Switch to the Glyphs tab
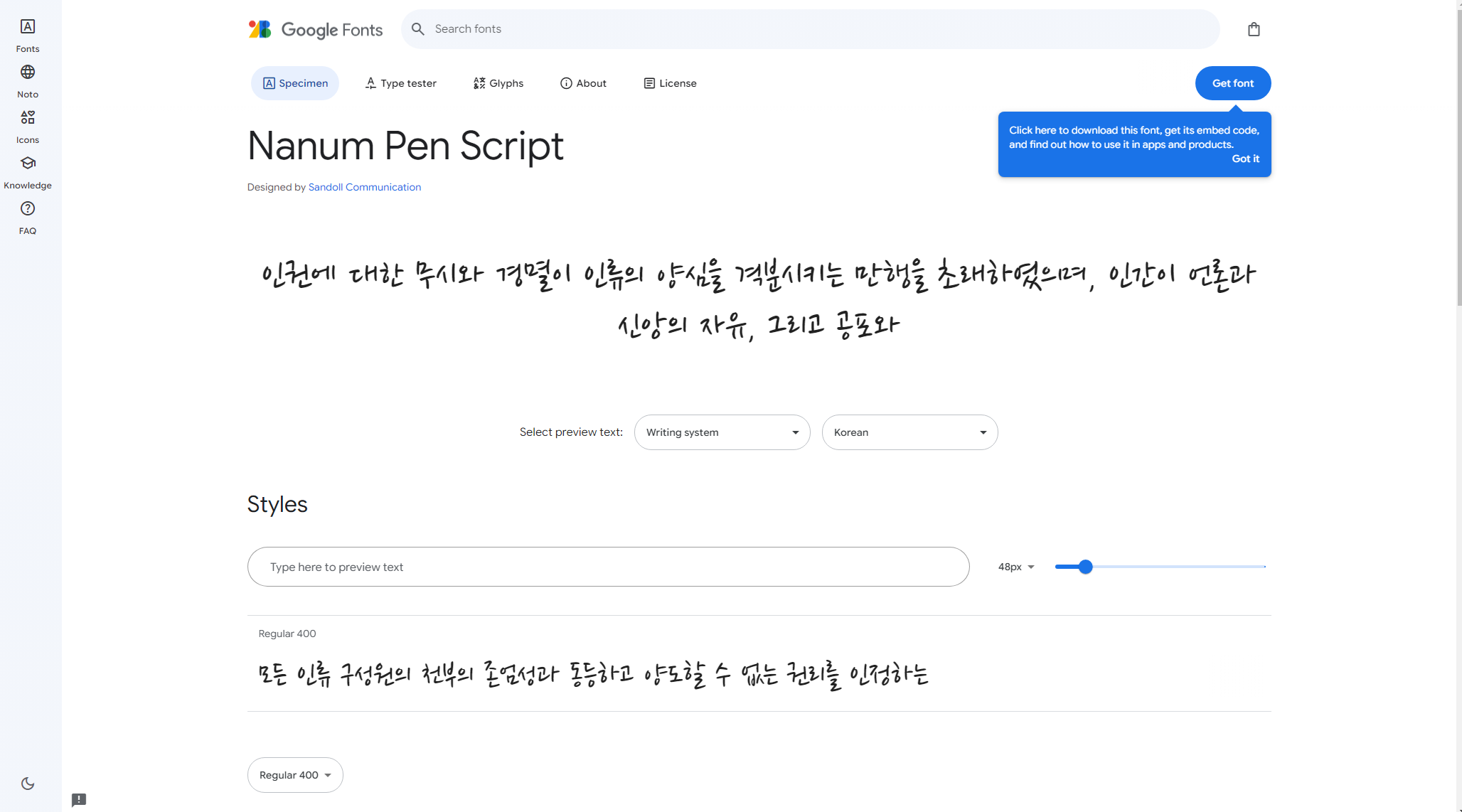Image resolution: width=1462 pixels, height=812 pixels. [x=498, y=83]
